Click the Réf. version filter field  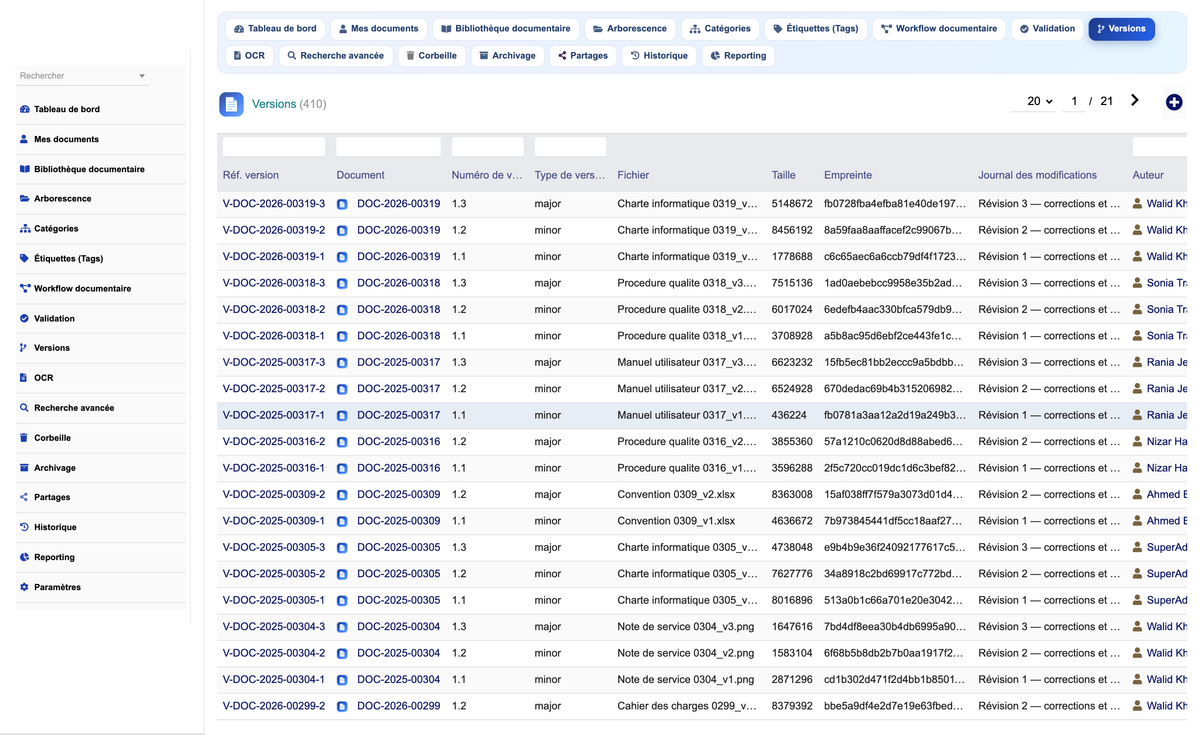pyautogui.click(x=273, y=147)
